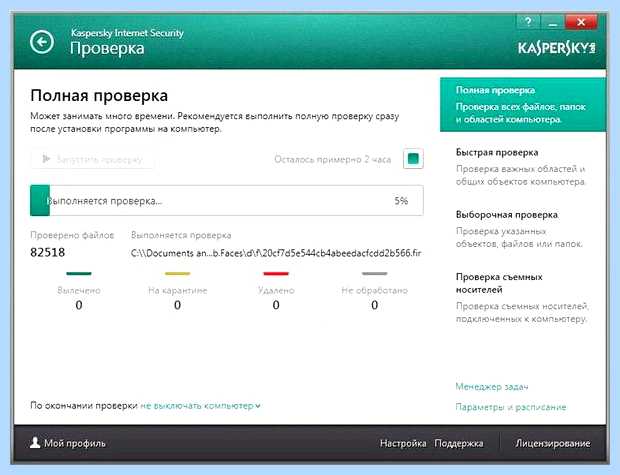Click the checked files count '82518'

(x=47, y=252)
